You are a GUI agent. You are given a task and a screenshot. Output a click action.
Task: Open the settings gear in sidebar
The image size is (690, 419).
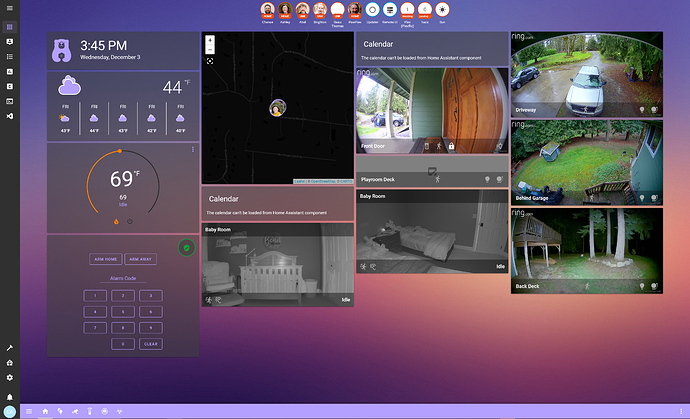point(9,377)
